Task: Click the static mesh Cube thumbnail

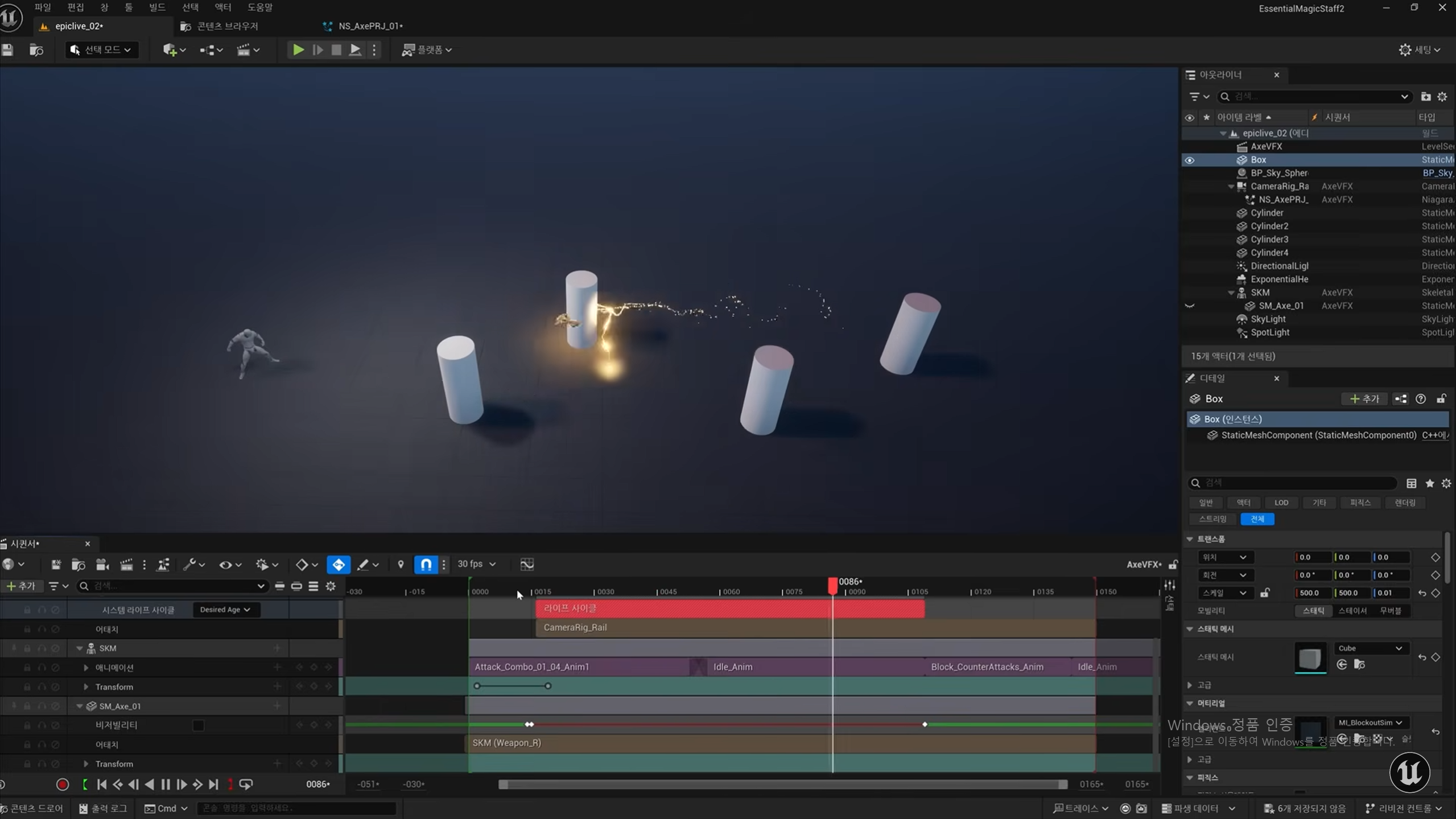Action: [x=1310, y=657]
